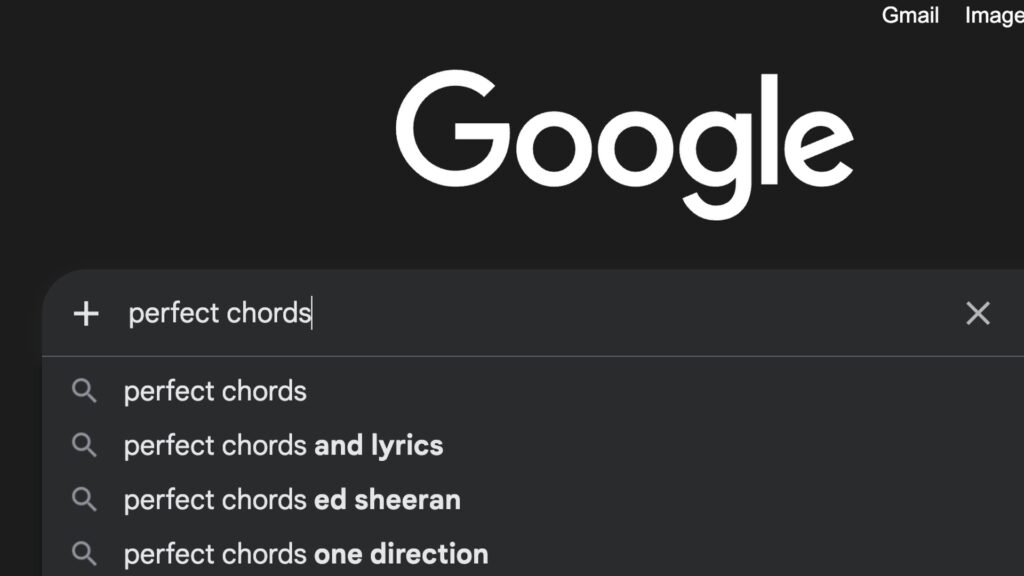Screen dimensions: 1024x576
Task: Click magnifier icon beside 'and lyrics' suggestion
Action: coord(85,445)
